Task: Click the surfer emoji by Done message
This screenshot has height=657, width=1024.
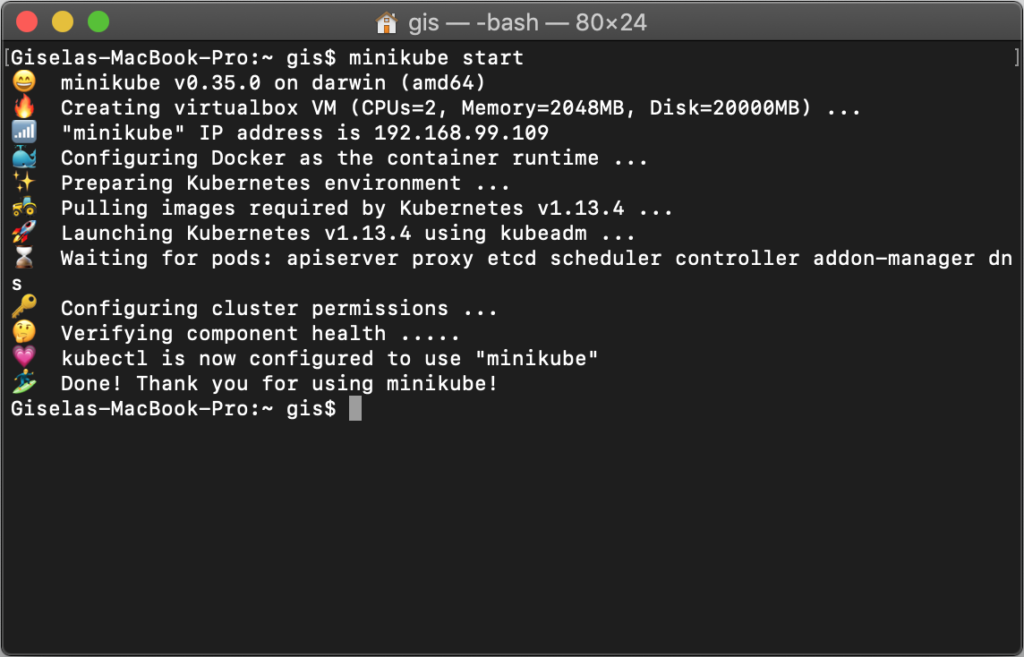Action: pyautogui.click(x=24, y=382)
